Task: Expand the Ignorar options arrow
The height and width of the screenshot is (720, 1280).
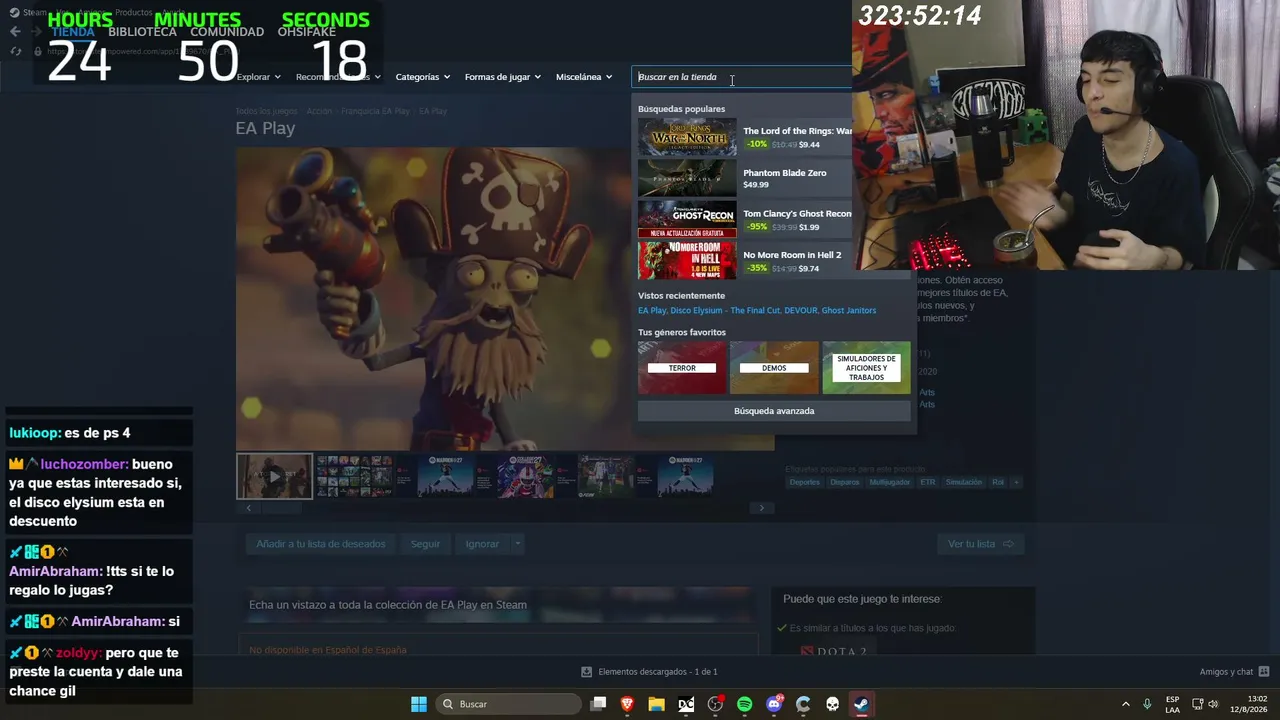Action: [x=517, y=544]
